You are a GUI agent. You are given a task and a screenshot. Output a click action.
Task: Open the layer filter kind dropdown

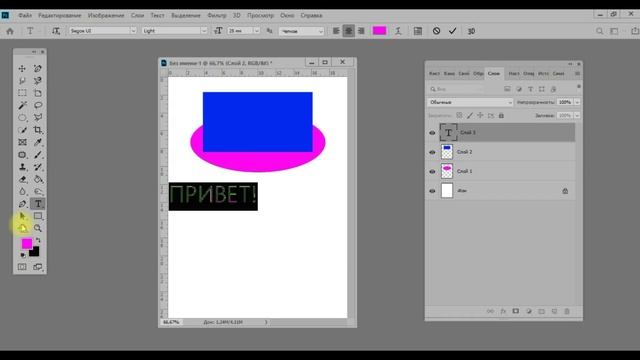[457, 89]
